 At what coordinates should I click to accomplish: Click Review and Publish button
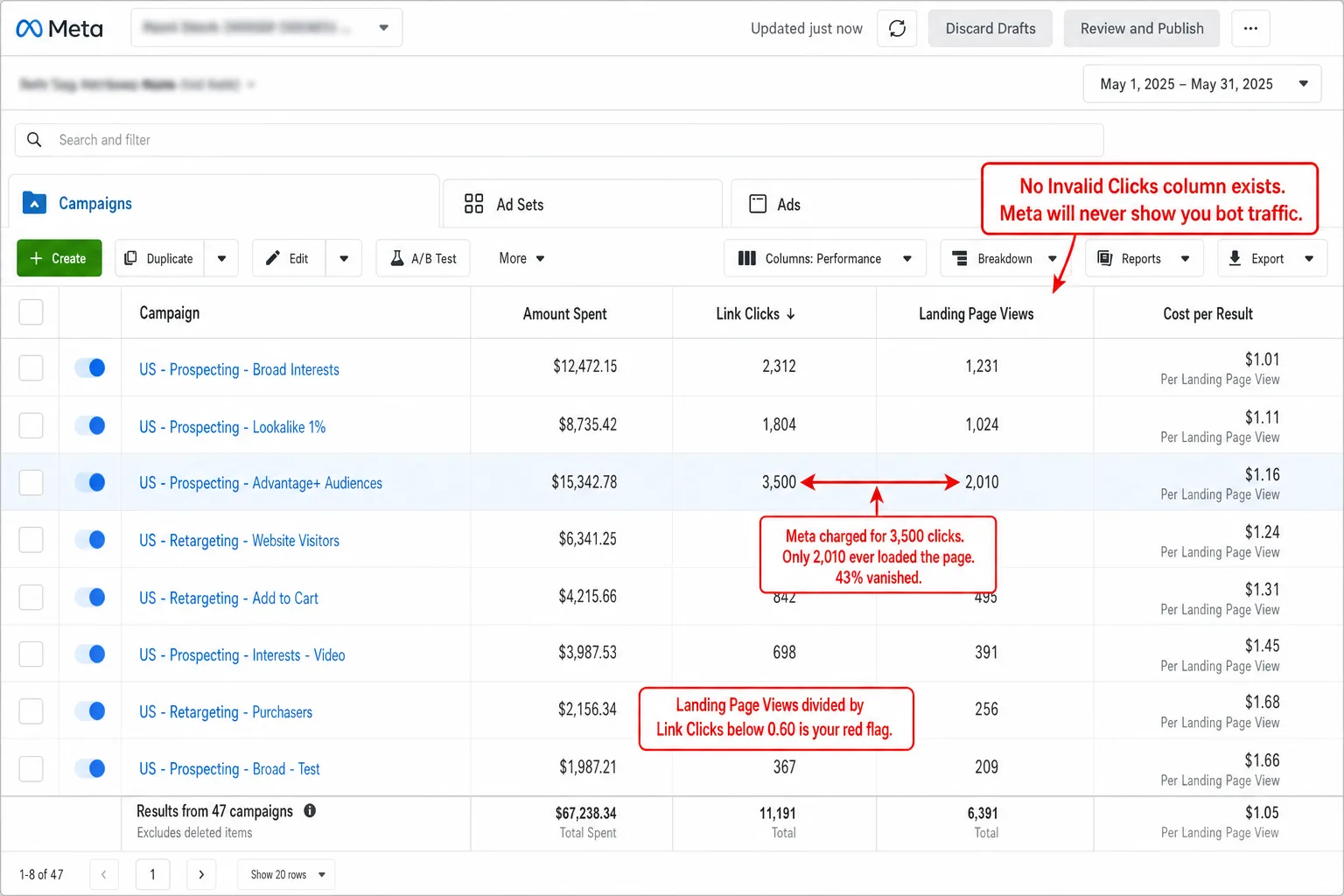pos(1142,29)
